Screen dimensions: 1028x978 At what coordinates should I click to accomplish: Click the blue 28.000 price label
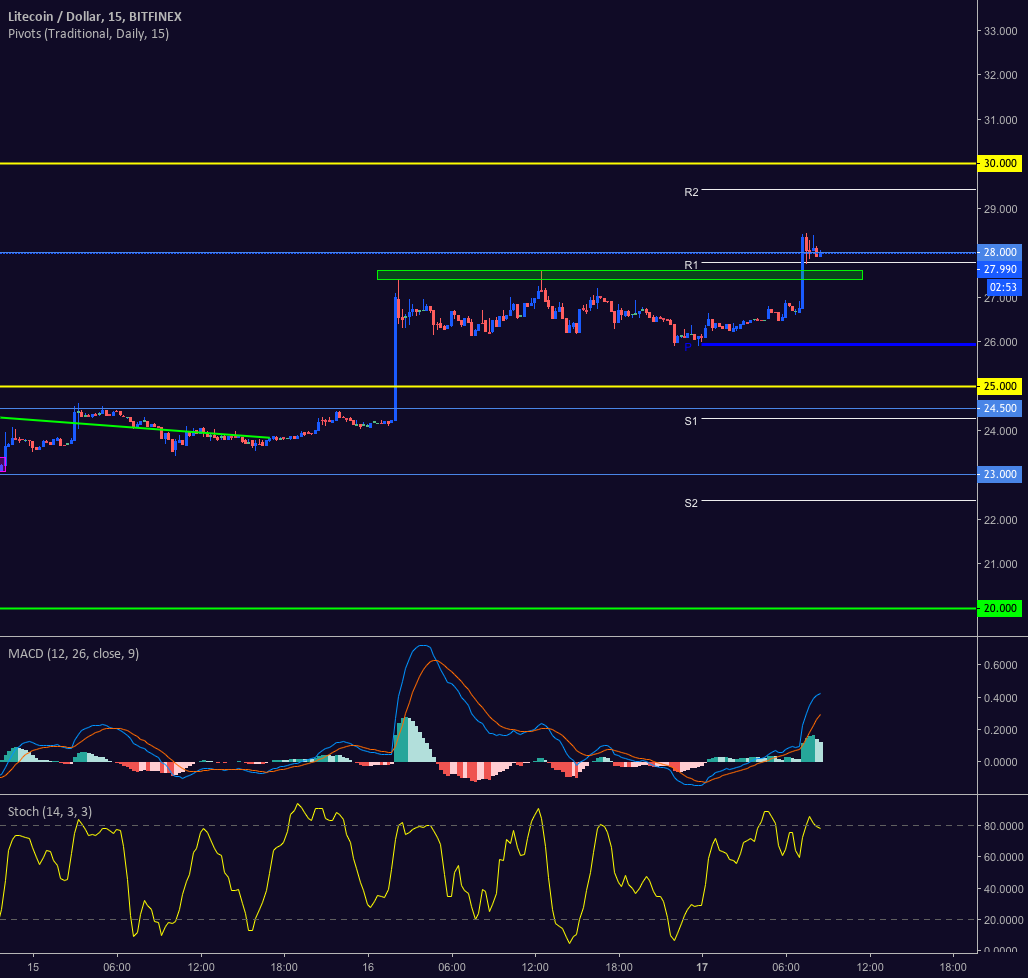point(999,252)
